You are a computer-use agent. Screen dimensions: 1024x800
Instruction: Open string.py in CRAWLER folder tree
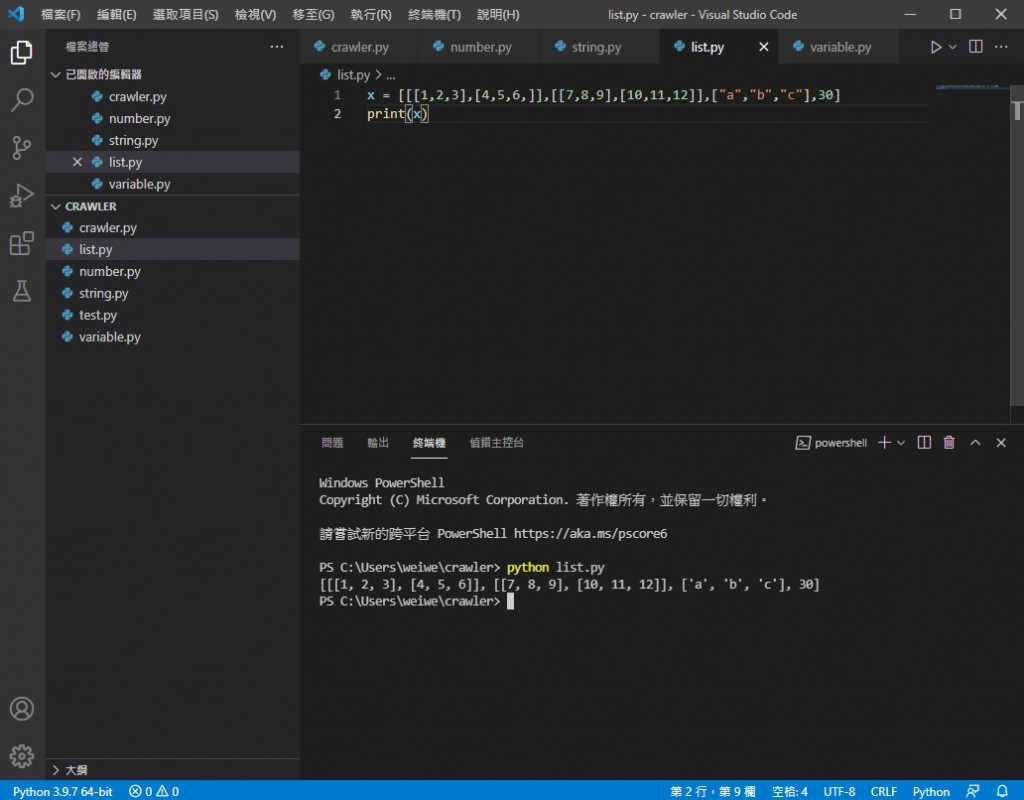pyautogui.click(x=172, y=293)
